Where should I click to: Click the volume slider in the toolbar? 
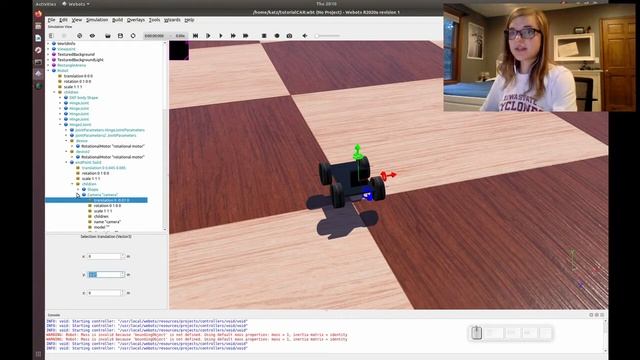pyautogui.click(x=327, y=36)
